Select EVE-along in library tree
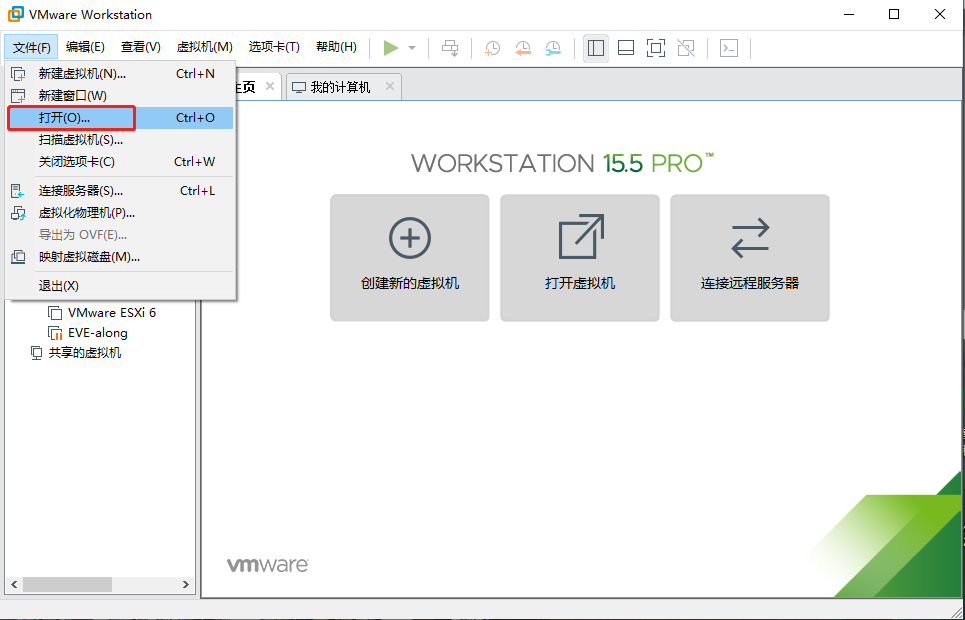Screen dimensions: 965x620 point(98,333)
